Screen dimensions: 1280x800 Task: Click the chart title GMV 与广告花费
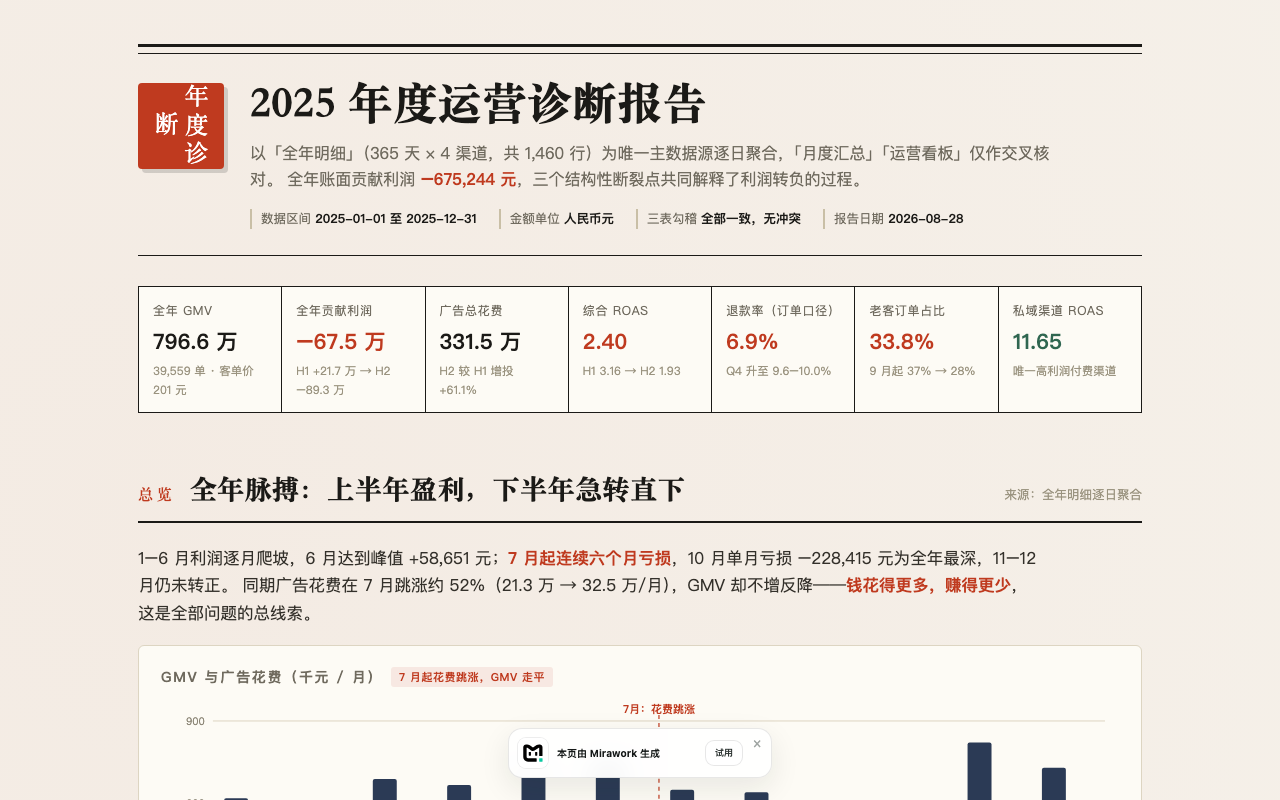pyautogui.click(x=268, y=677)
